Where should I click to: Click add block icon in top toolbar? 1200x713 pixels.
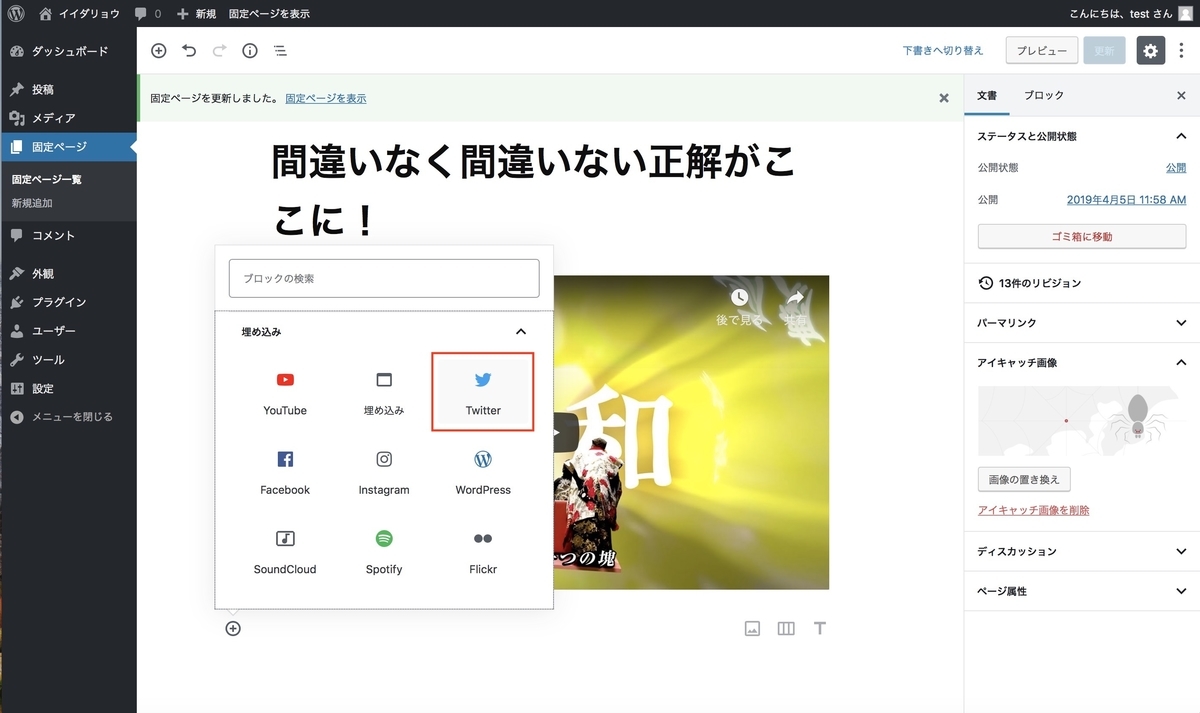(x=158, y=51)
